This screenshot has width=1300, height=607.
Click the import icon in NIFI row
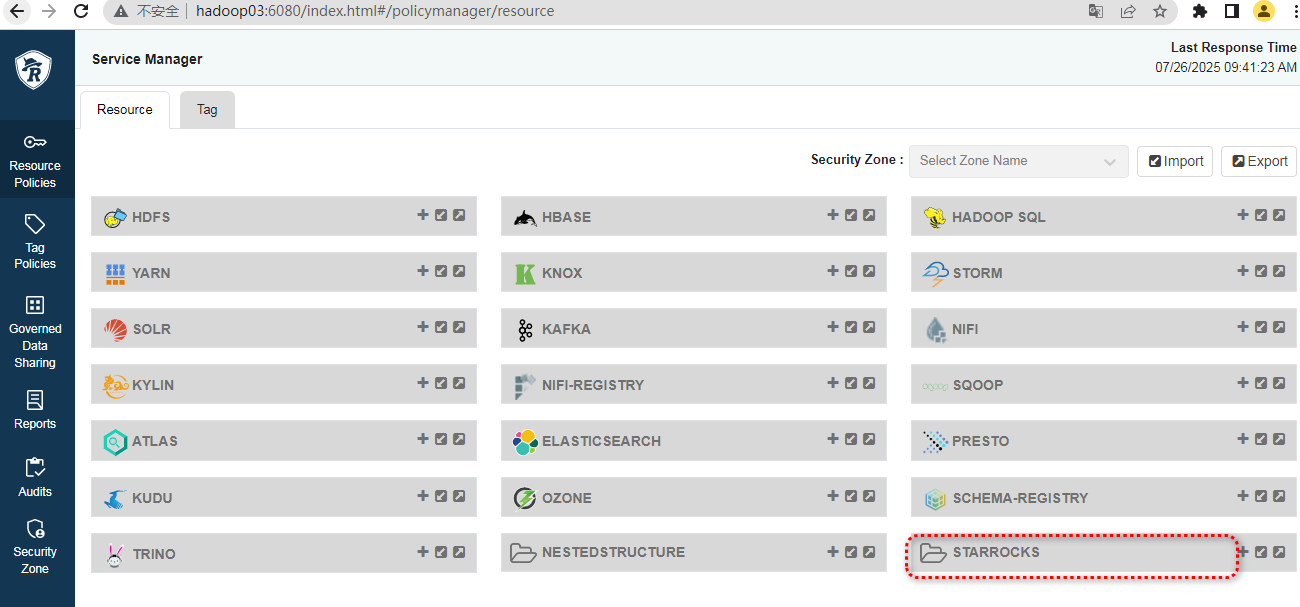(x=1261, y=327)
